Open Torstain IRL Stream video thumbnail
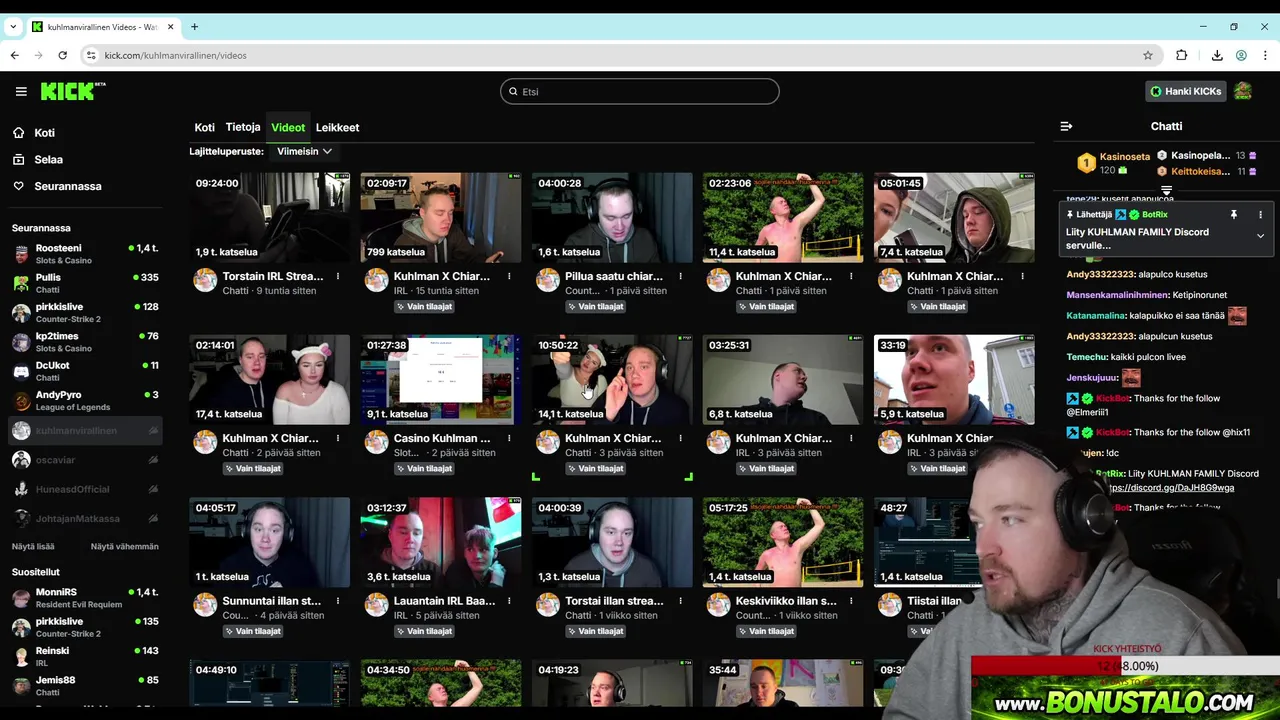 tap(270, 217)
